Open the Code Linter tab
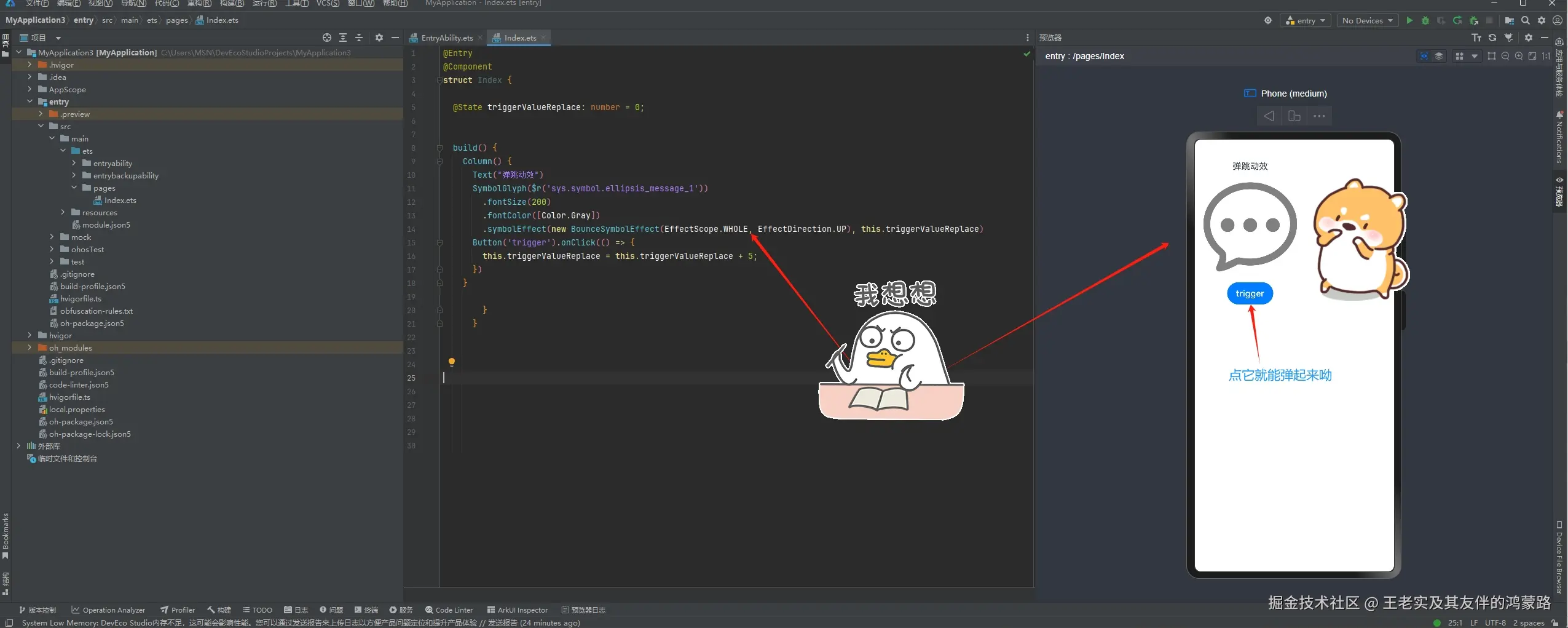The width and height of the screenshot is (1568, 628). click(x=449, y=610)
